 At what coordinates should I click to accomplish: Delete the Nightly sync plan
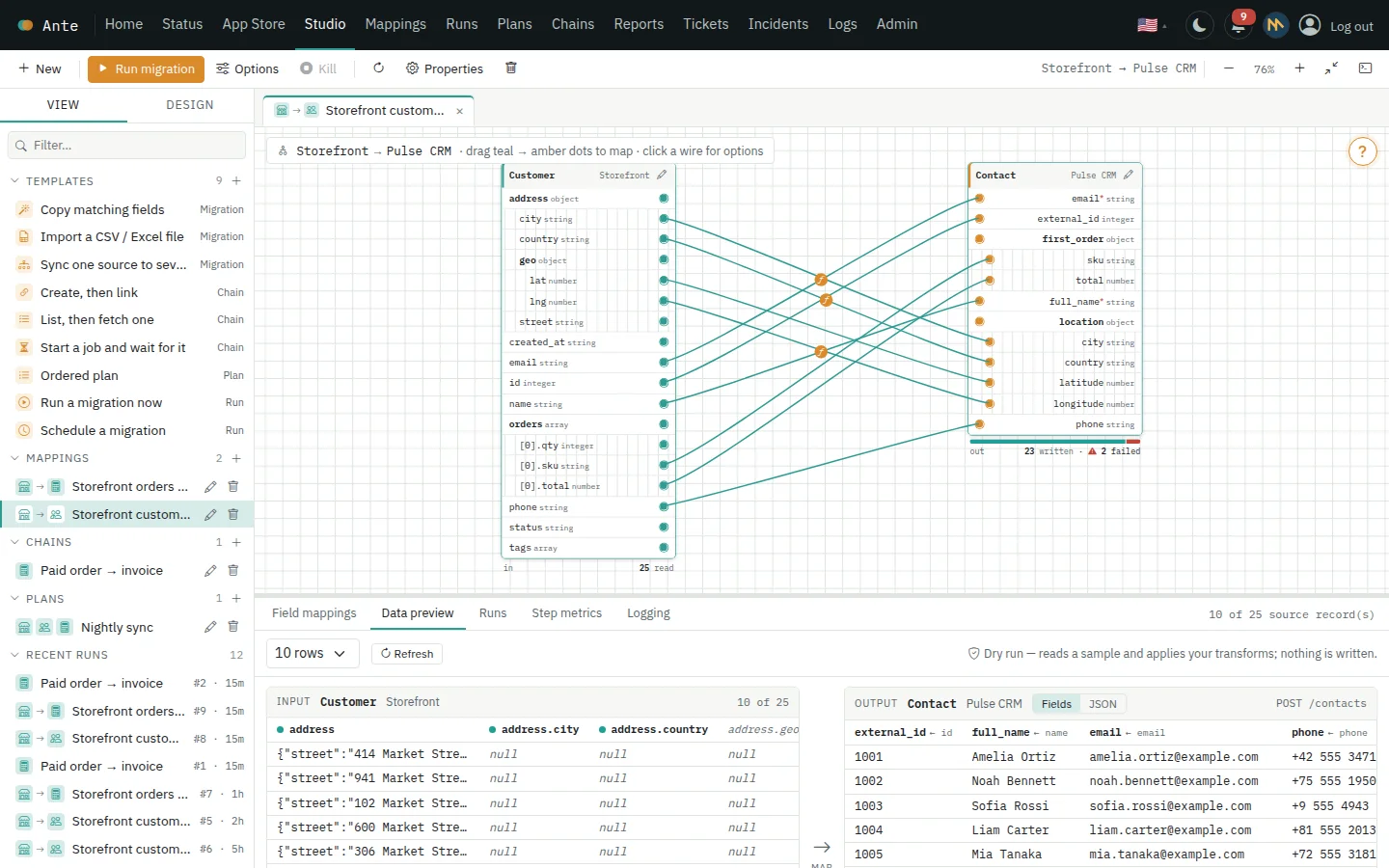tap(232, 627)
